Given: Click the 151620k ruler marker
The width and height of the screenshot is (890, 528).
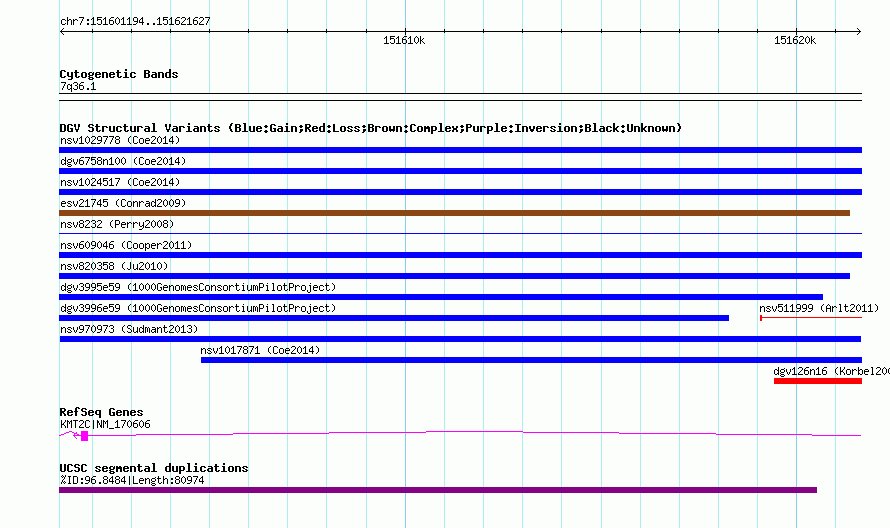Looking at the screenshot, I should [795, 40].
